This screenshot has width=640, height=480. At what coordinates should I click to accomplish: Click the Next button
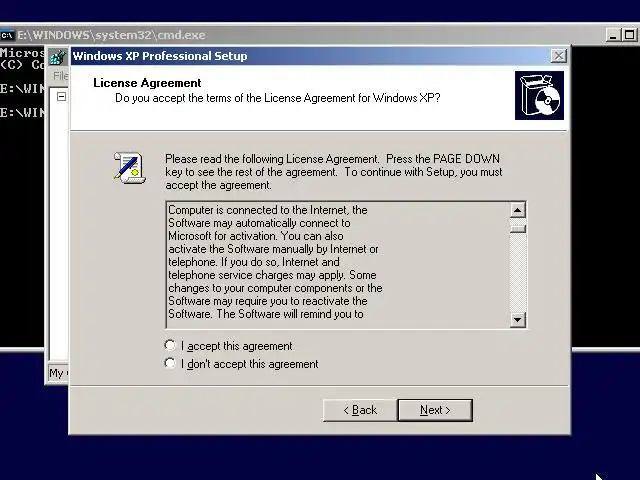click(x=435, y=410)
